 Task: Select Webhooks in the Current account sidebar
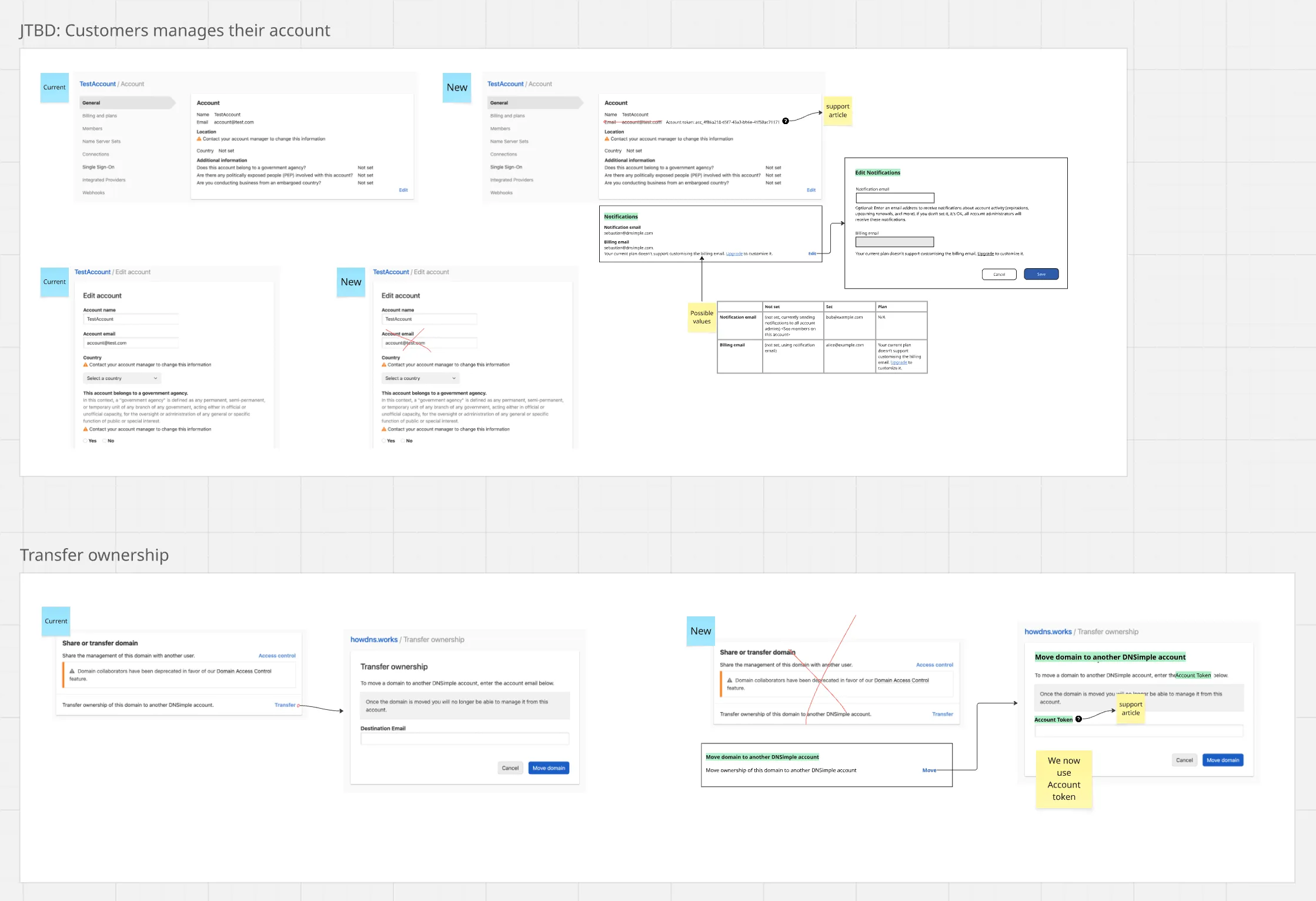93,193
